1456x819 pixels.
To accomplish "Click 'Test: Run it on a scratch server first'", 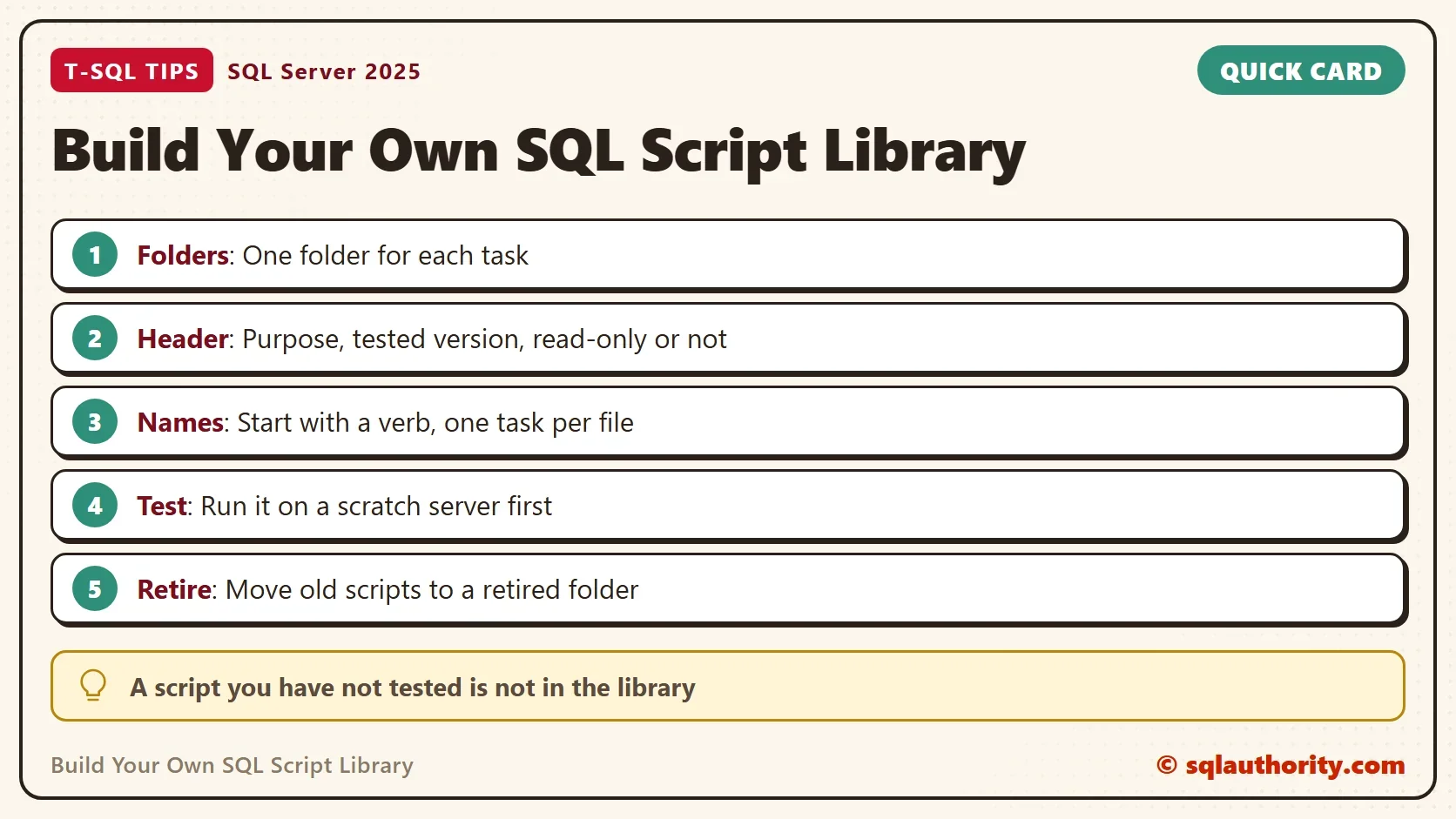I will (x=344, y=506).
